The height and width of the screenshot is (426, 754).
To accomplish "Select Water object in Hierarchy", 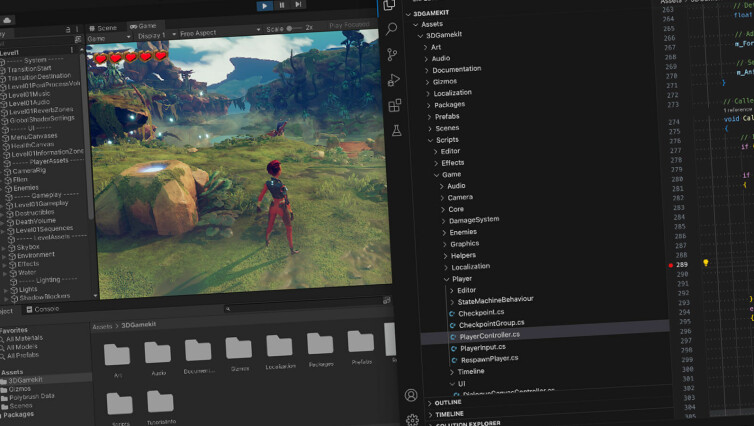I will tap(27, 273).
